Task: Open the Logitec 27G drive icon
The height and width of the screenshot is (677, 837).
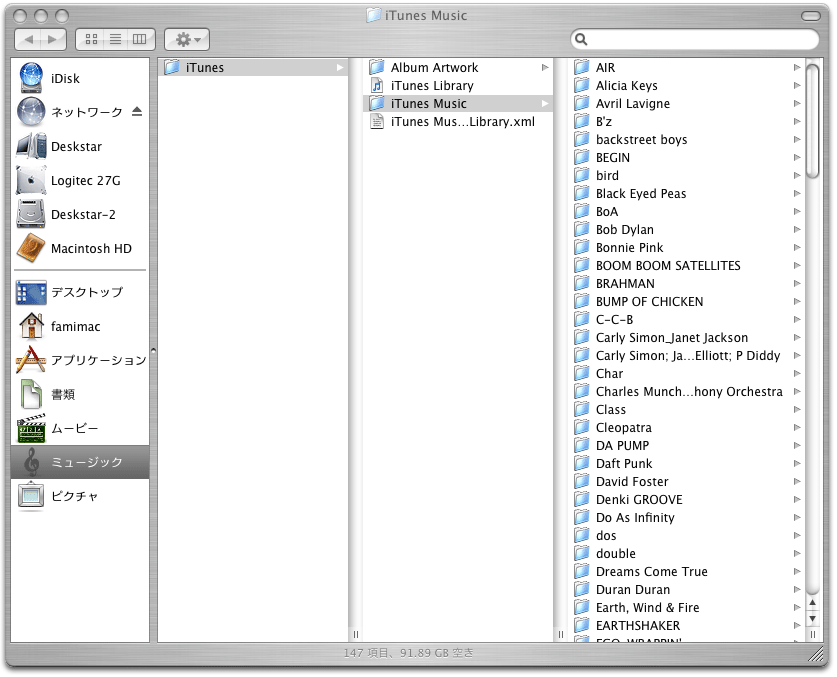Action: tap(31, 180)
